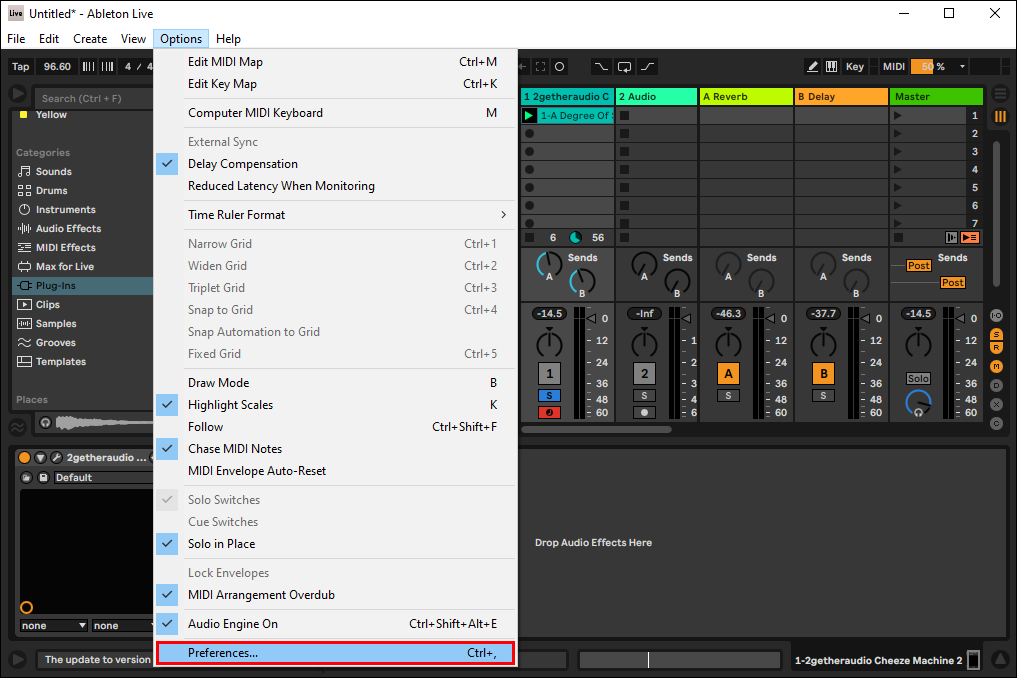The height and width of the screenshot is (678, 1017).
Task: Solo track 1 with S button
Action: (x=549, y=396)
